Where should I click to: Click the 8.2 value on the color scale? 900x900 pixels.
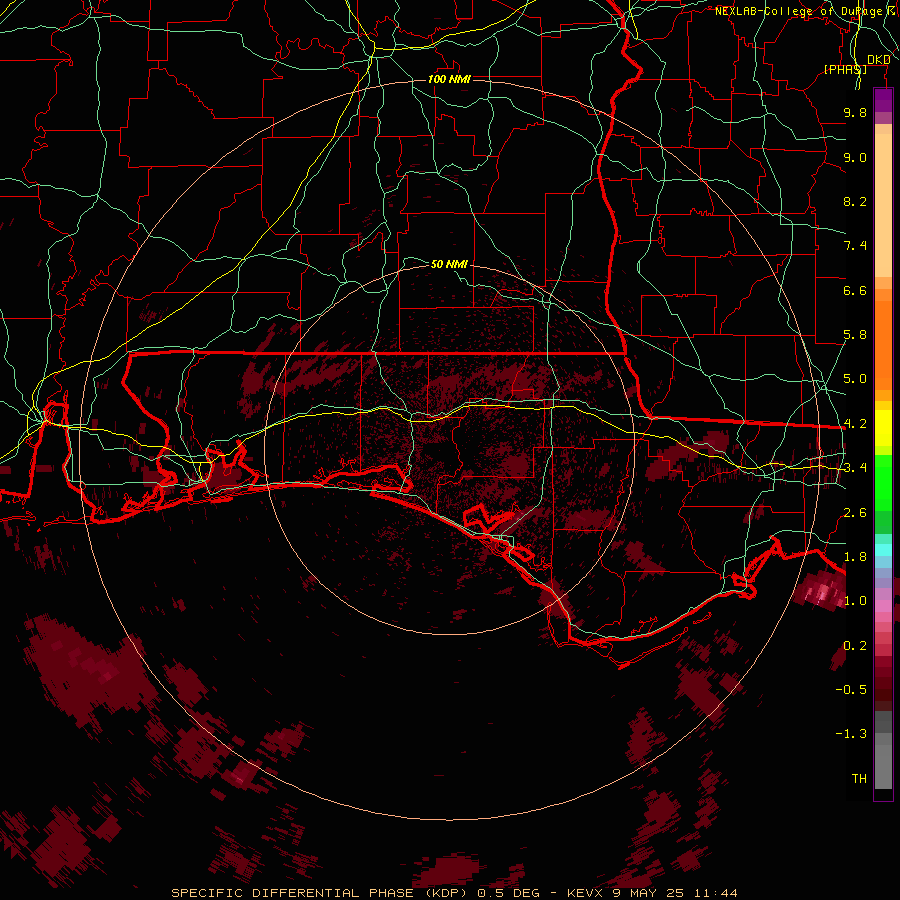click(855, 201)
